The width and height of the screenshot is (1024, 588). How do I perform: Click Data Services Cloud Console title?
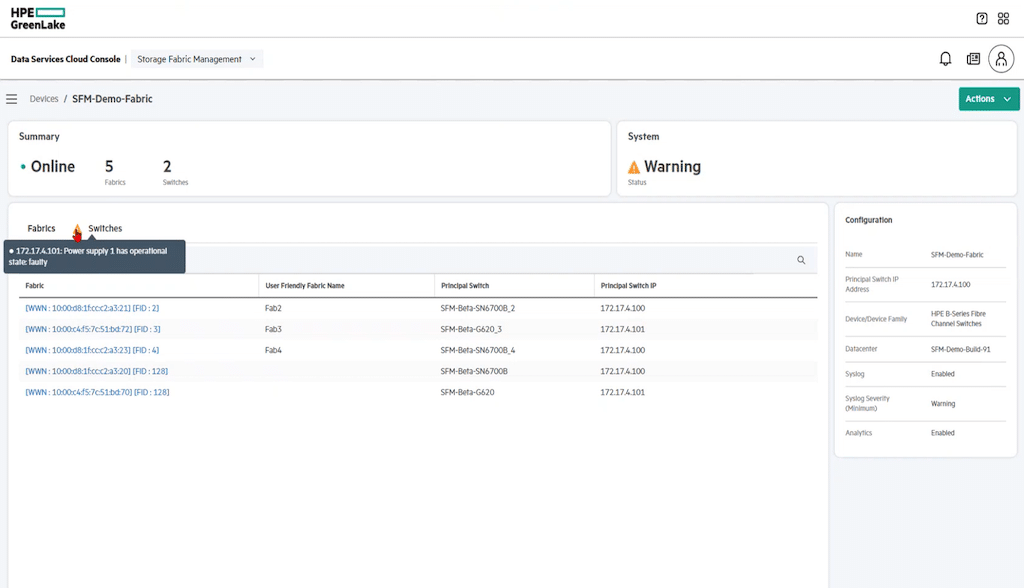click(65, 59)
